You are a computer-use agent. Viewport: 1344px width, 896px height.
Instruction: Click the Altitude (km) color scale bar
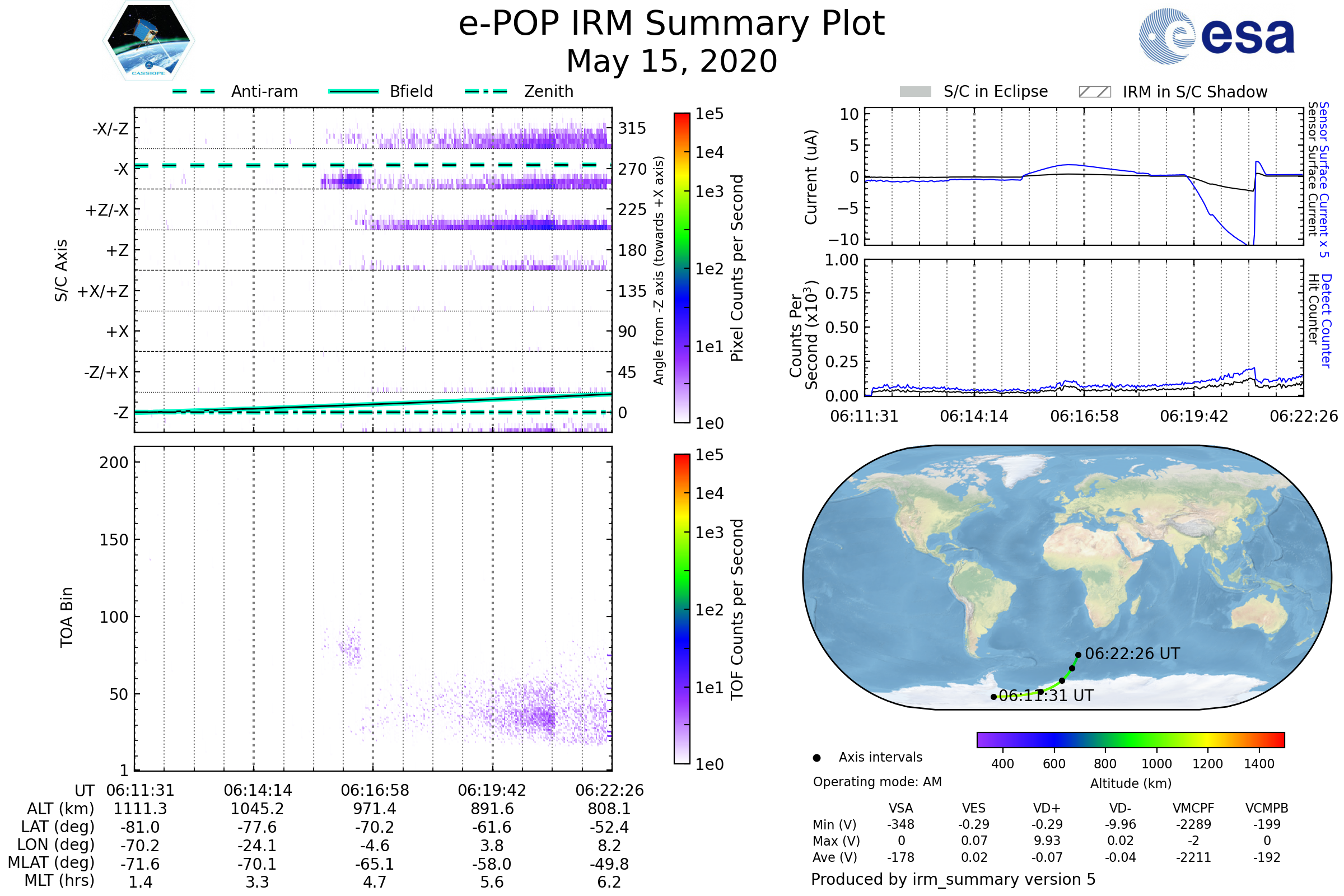click(1130, 740)
